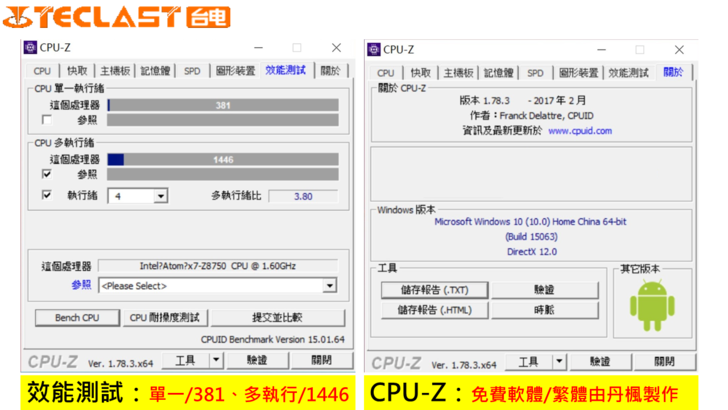Click the processor name field Intel Atom x7-Z8750

coord(218,266)
